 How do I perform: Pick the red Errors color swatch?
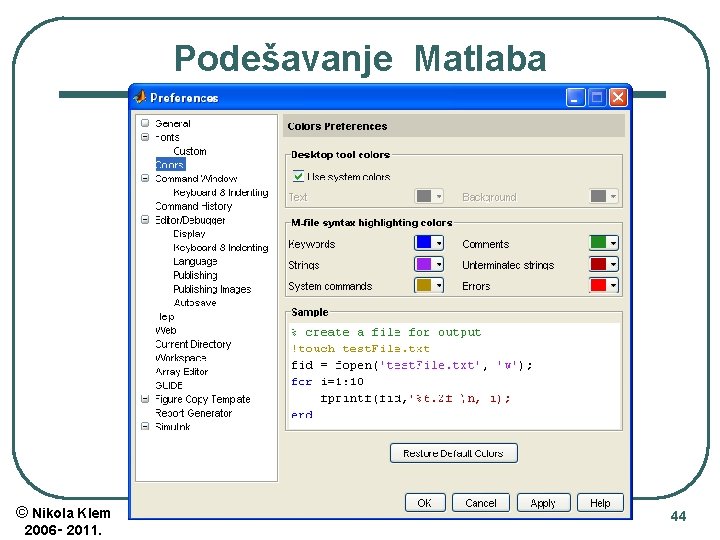coord(598,285)
